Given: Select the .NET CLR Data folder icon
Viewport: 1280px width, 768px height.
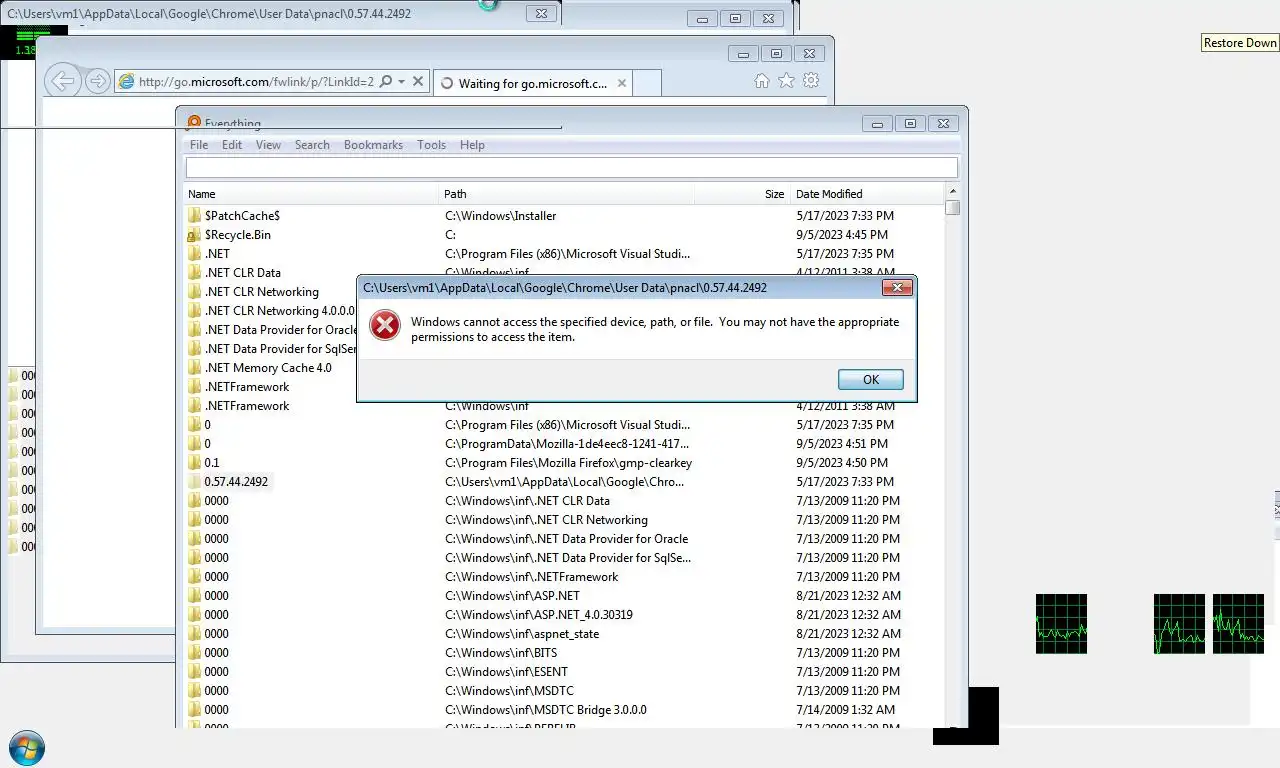Looking at the screenshot, I should [x=194, y=273].
